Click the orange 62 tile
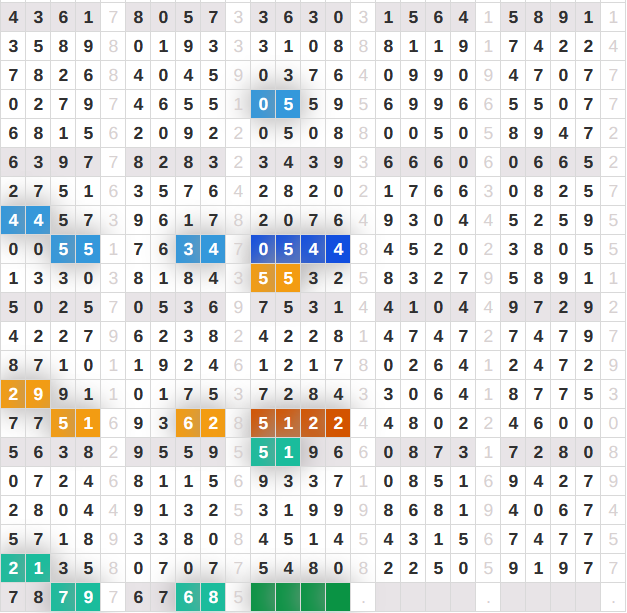This screenshot has height=613, width=627. [200, 423]
